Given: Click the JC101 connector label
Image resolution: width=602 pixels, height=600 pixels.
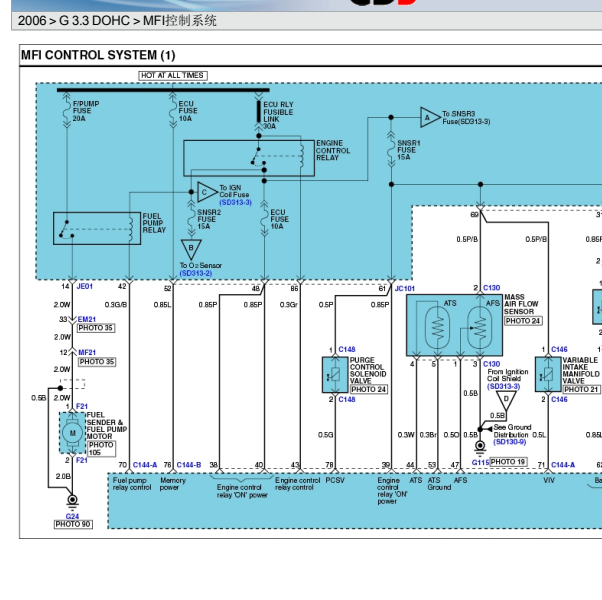Looking at the screenshot, I should pos(405,289).
